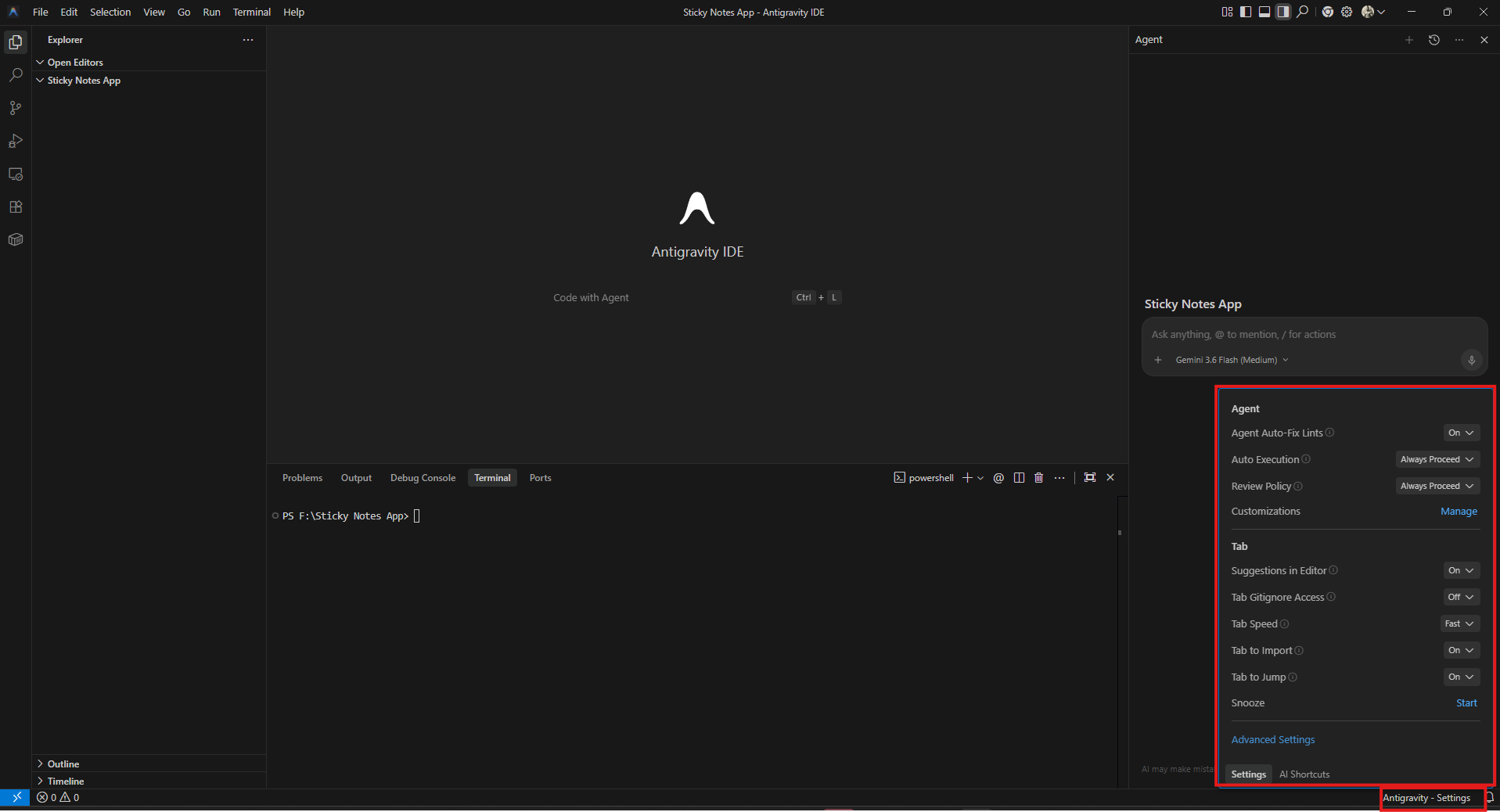The image size is (1500, 812).
Task: Open terminal launch profile dropdown arrow
Action: click(980, 478)
